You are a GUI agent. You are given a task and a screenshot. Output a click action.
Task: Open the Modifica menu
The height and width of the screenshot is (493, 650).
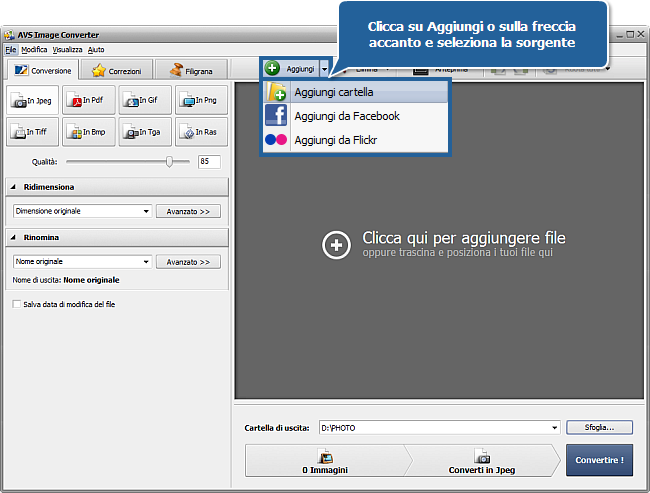click(34, 50)
